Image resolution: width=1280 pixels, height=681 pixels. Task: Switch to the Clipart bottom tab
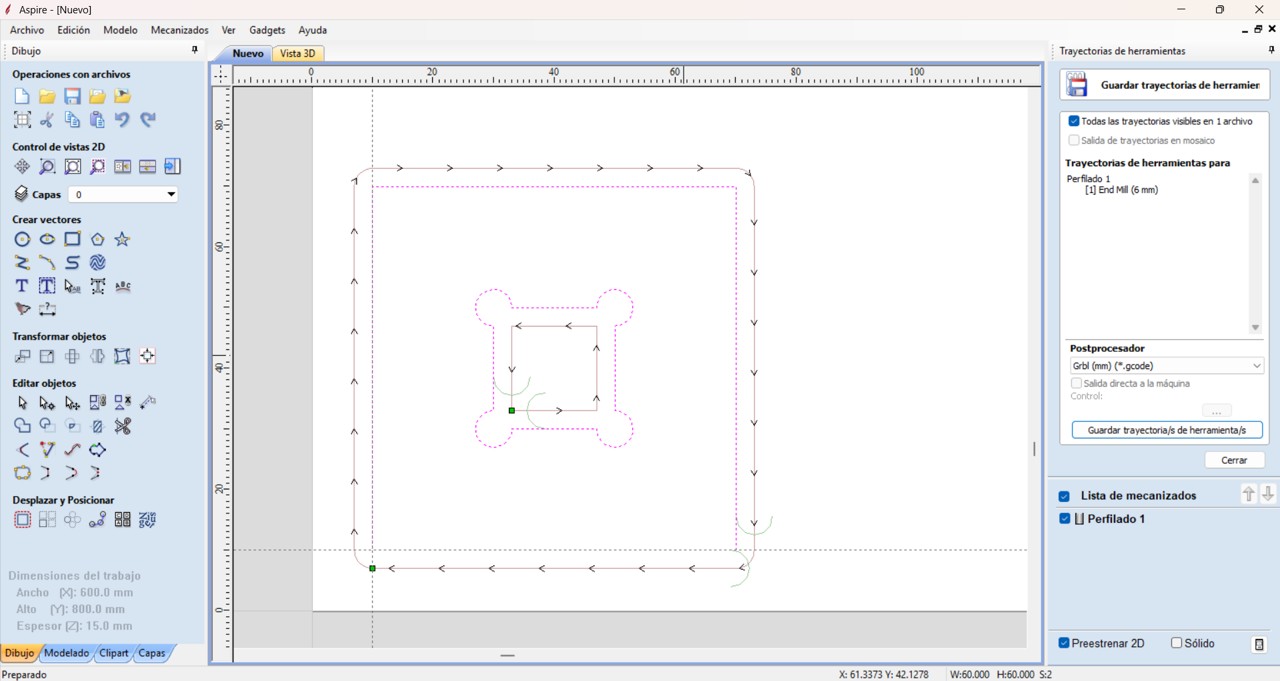point(113,653)
